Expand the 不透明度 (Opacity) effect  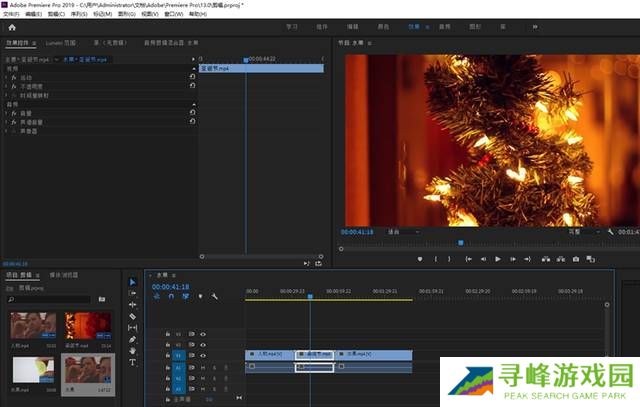tap(8, 85)
